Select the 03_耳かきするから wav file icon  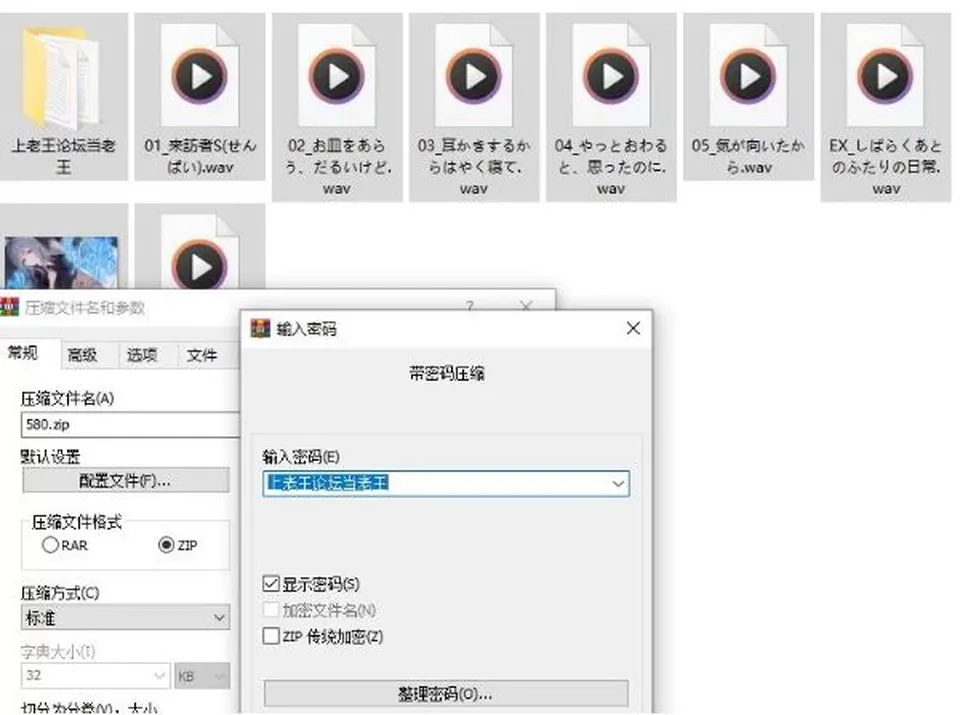click(x=474, y=75)
